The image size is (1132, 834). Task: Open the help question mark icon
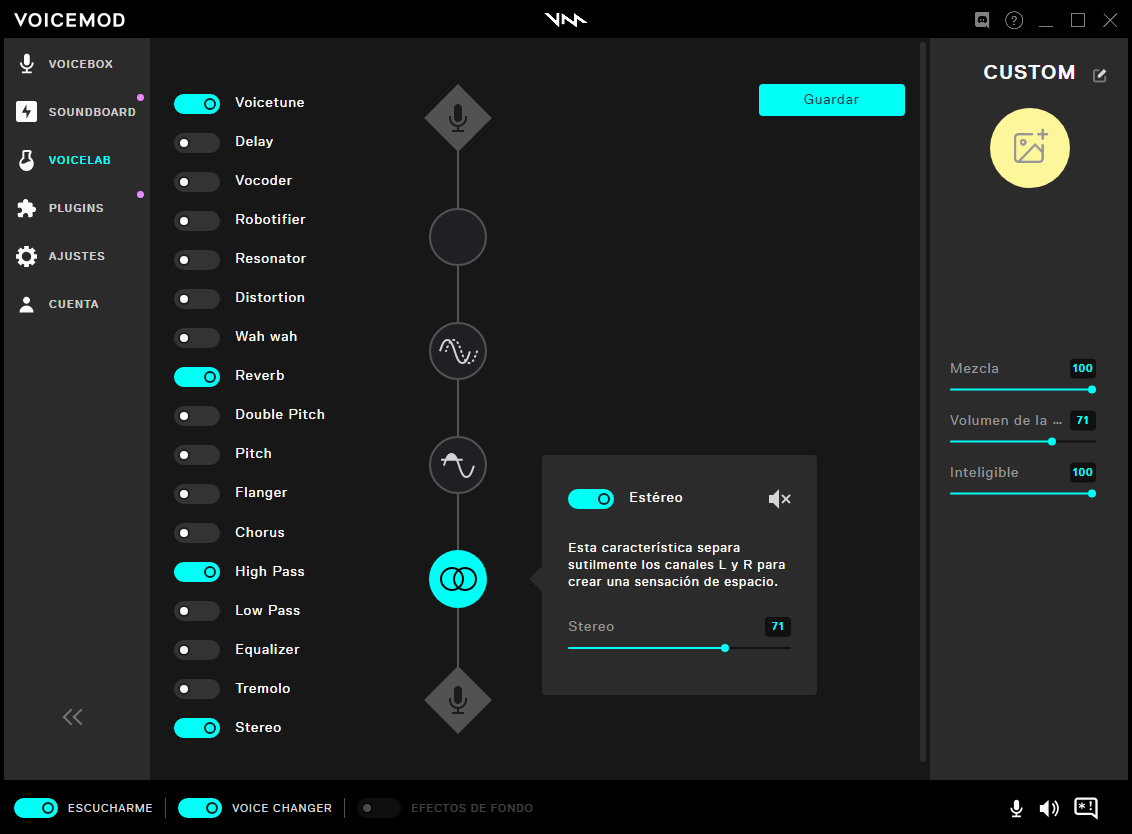click(1014, 20)
